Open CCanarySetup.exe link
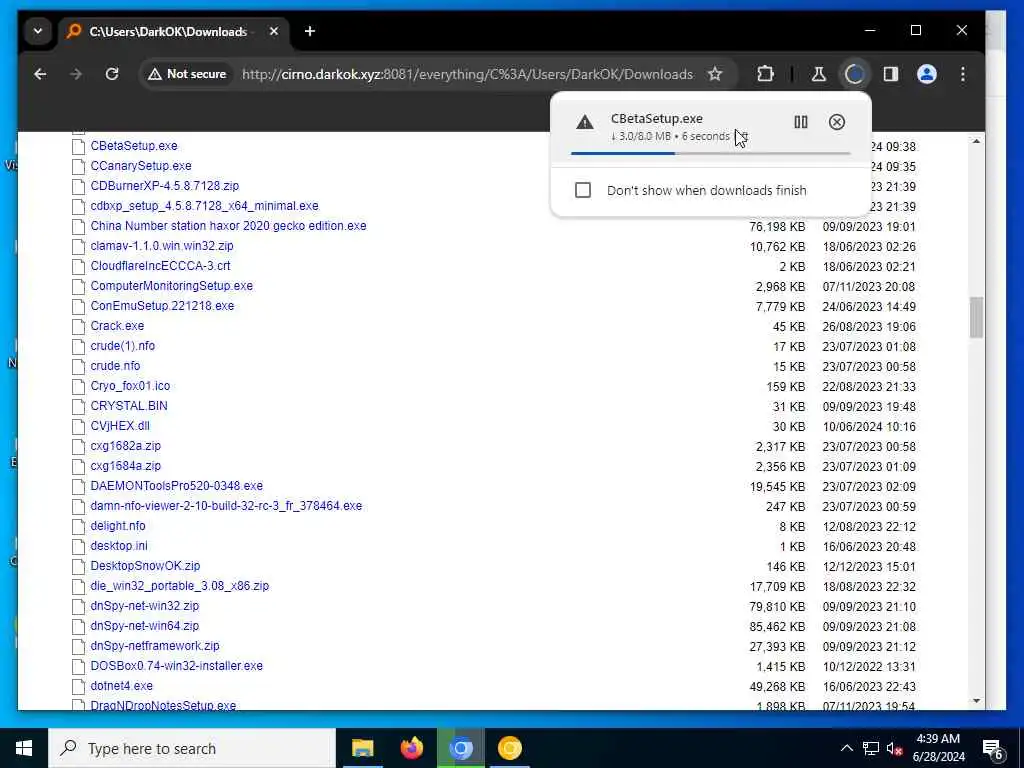 point(141,166)
